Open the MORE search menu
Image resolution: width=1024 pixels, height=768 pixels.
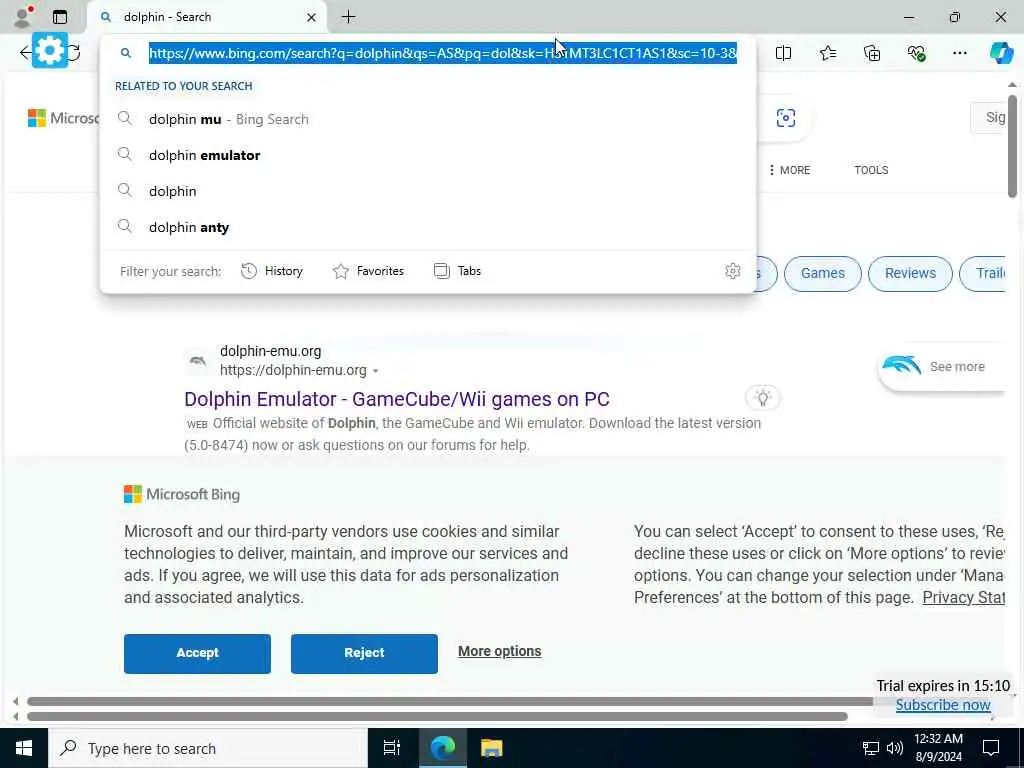(790, 170)
